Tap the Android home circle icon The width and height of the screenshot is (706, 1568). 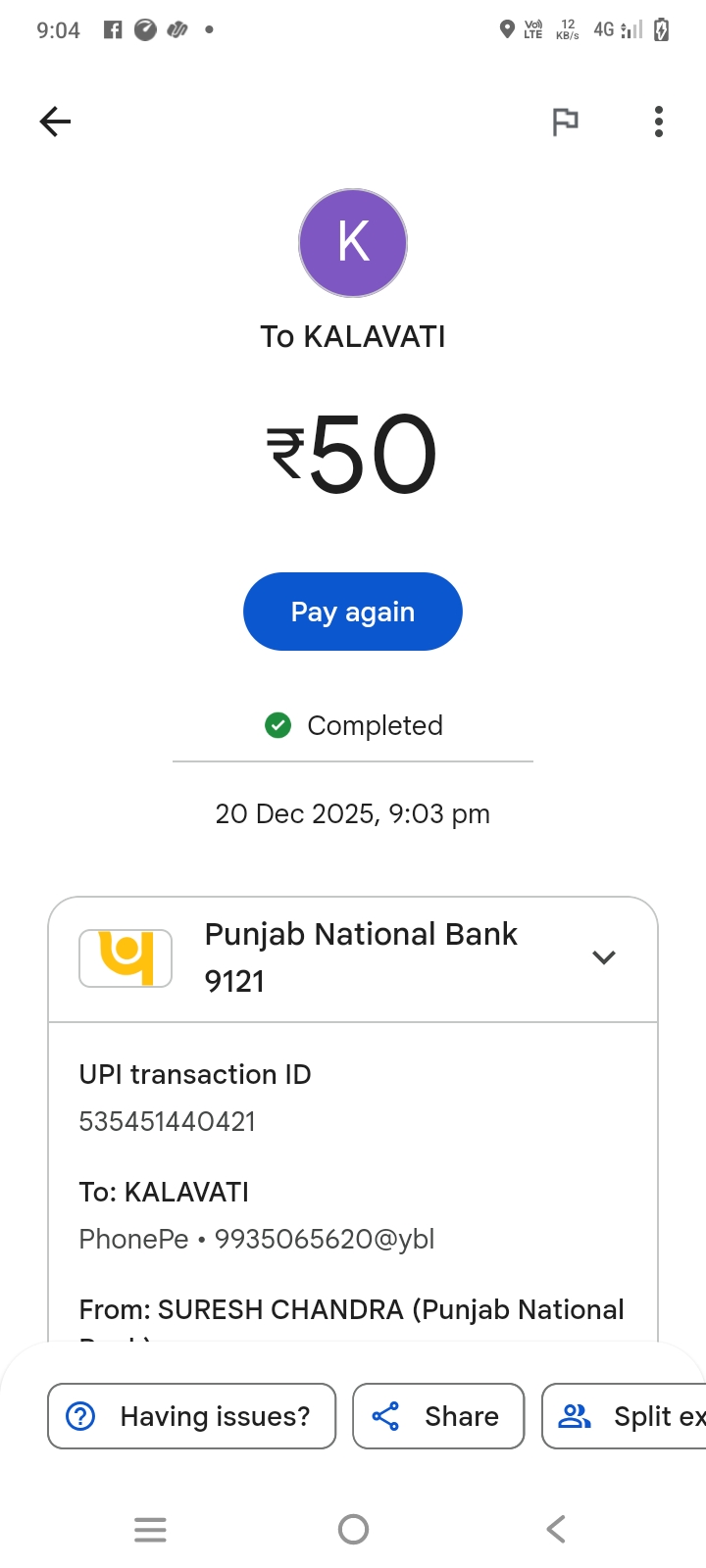[x=353, y=1529]
